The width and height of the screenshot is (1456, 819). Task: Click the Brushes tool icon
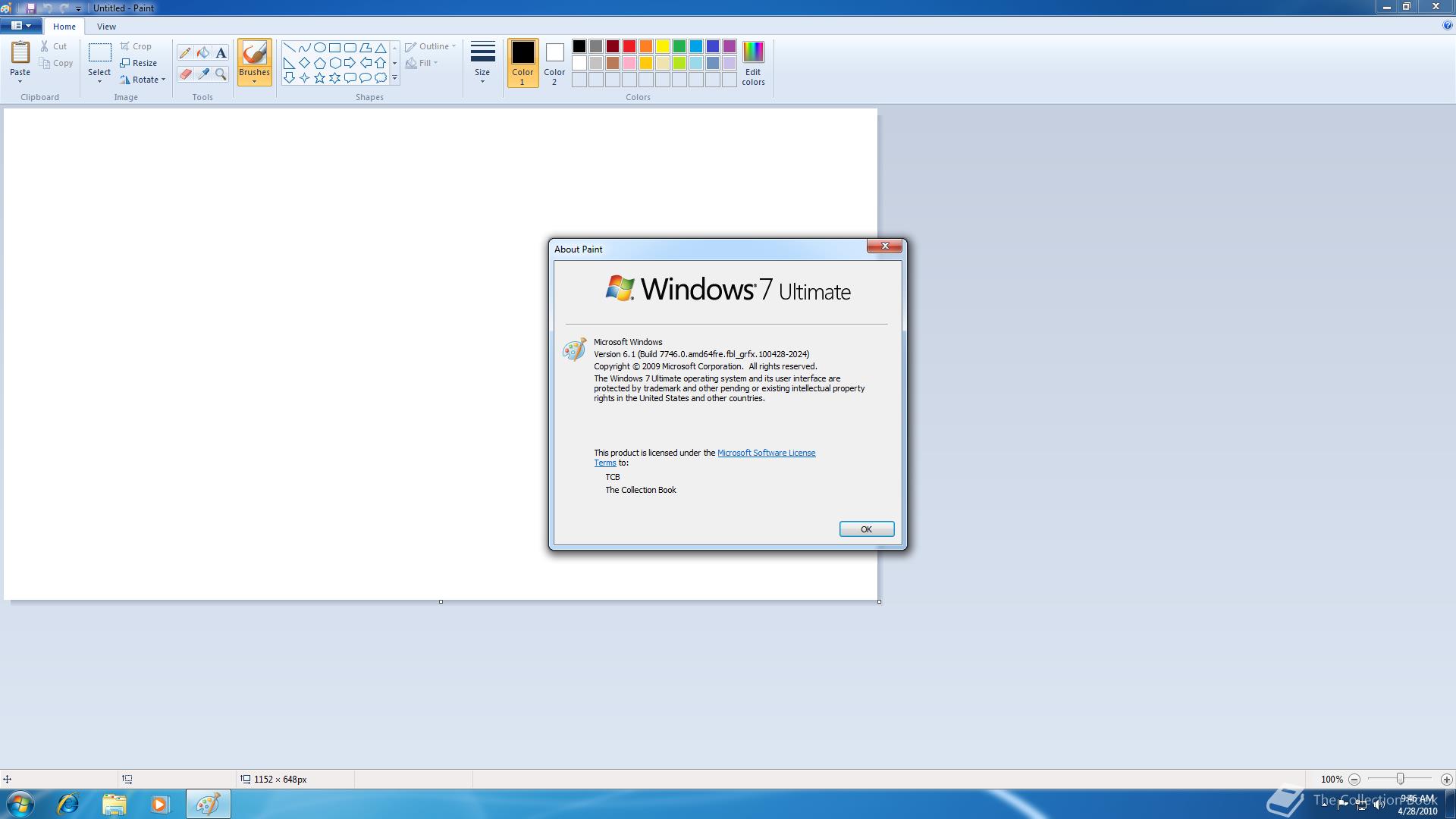pyautogui.click(x=254, y=53)
